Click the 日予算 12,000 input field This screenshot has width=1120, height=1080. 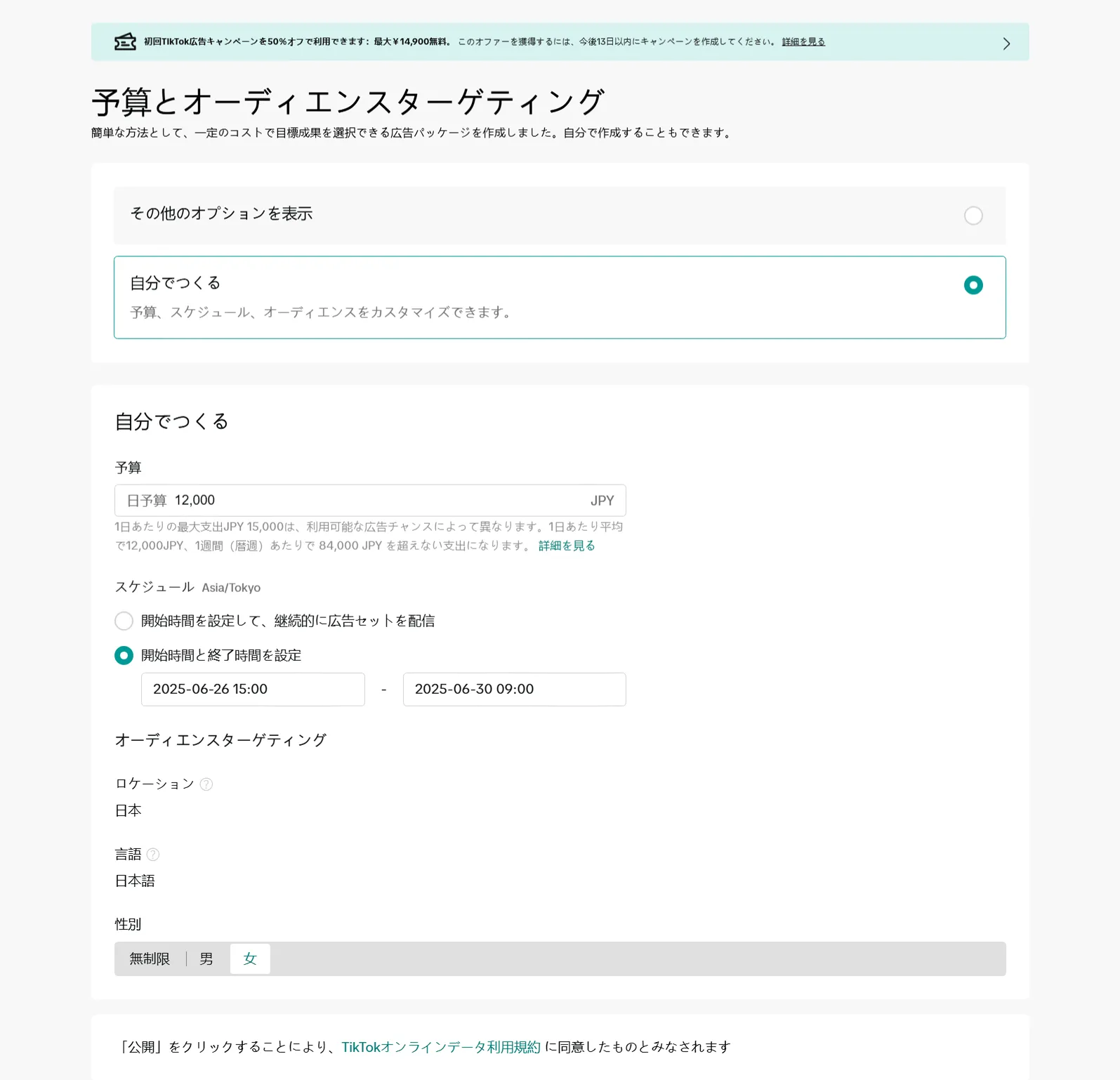pos(370,501)
